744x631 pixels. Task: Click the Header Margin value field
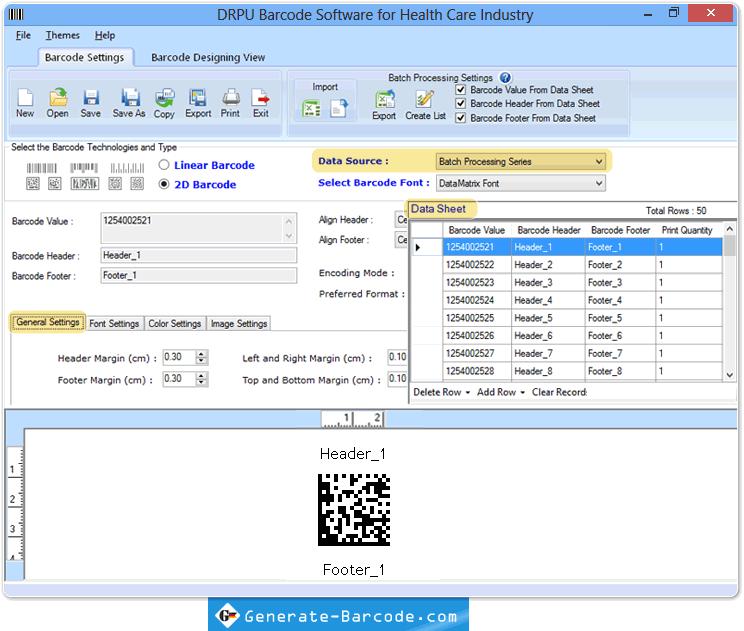(179, 357)
